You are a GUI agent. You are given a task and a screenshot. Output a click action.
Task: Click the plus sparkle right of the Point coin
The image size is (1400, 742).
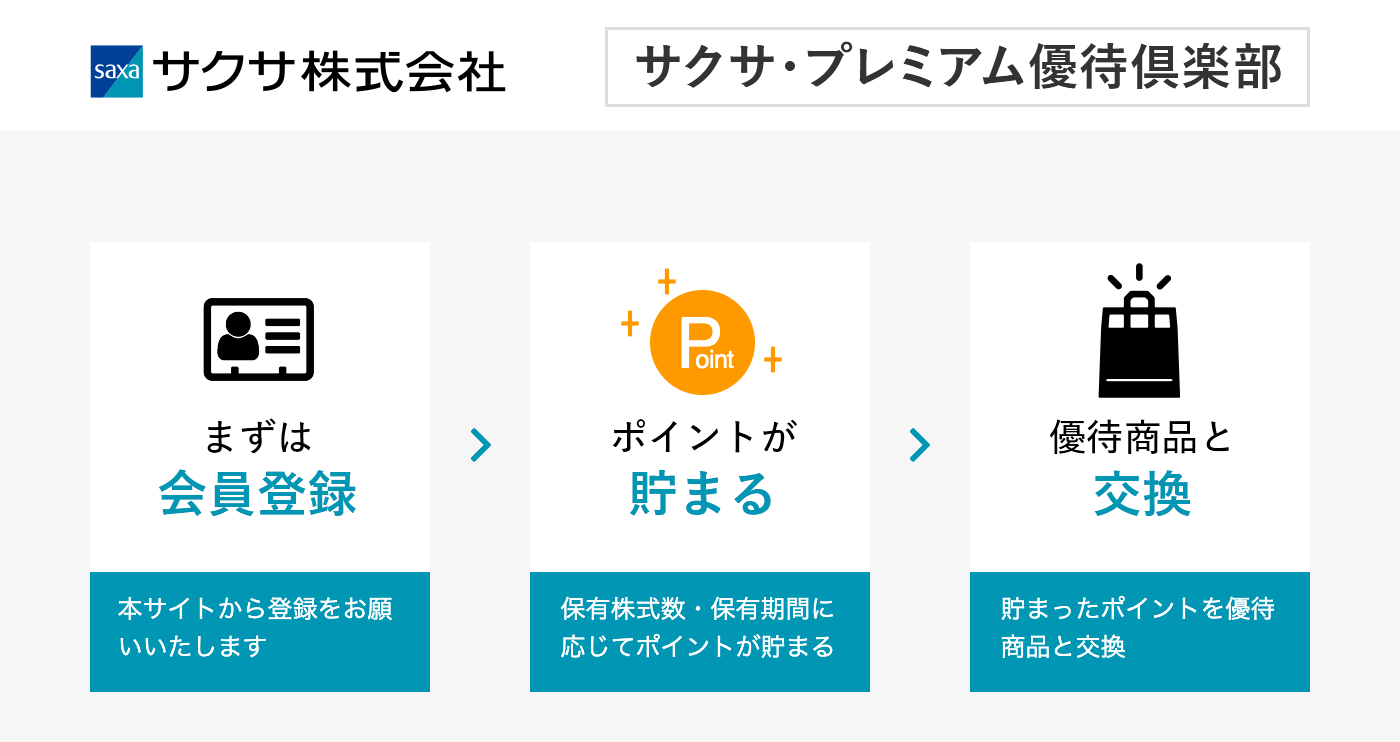pyautogui.click(x=772, y=359)
